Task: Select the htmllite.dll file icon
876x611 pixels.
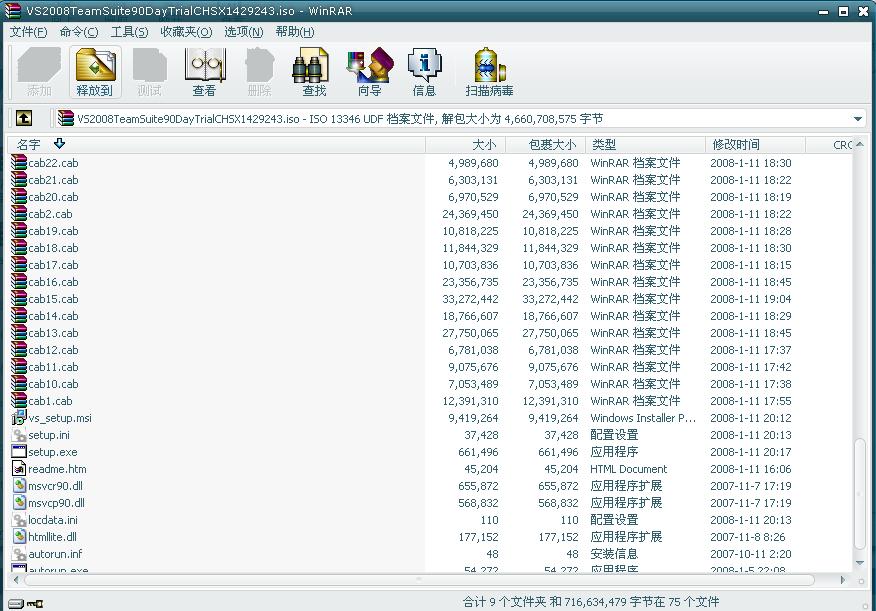Action: point(19,536)
